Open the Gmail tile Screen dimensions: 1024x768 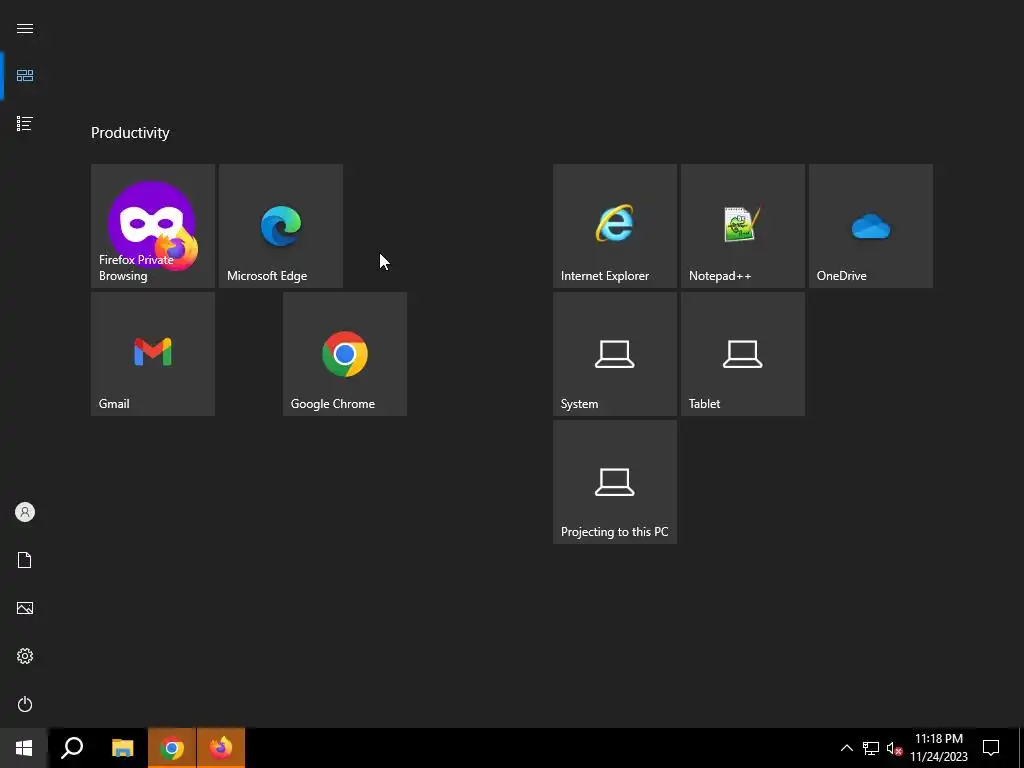(x=153, y=353)
